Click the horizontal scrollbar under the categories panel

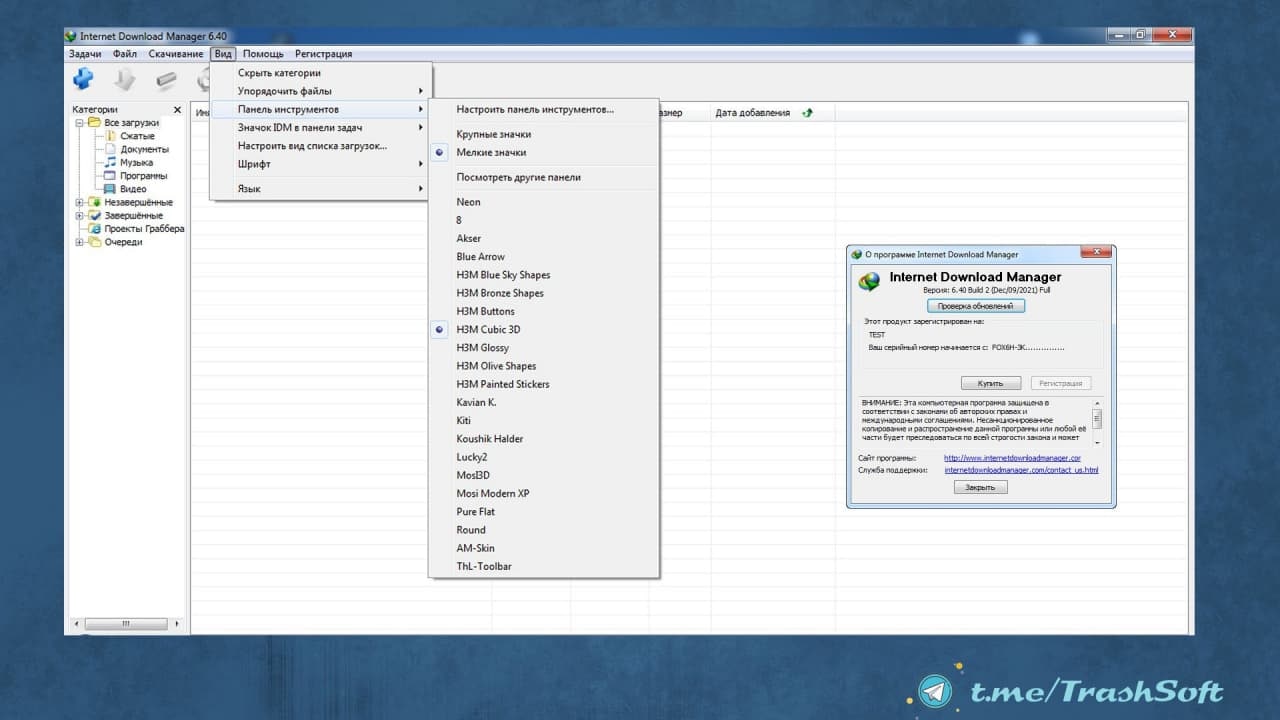125,624
